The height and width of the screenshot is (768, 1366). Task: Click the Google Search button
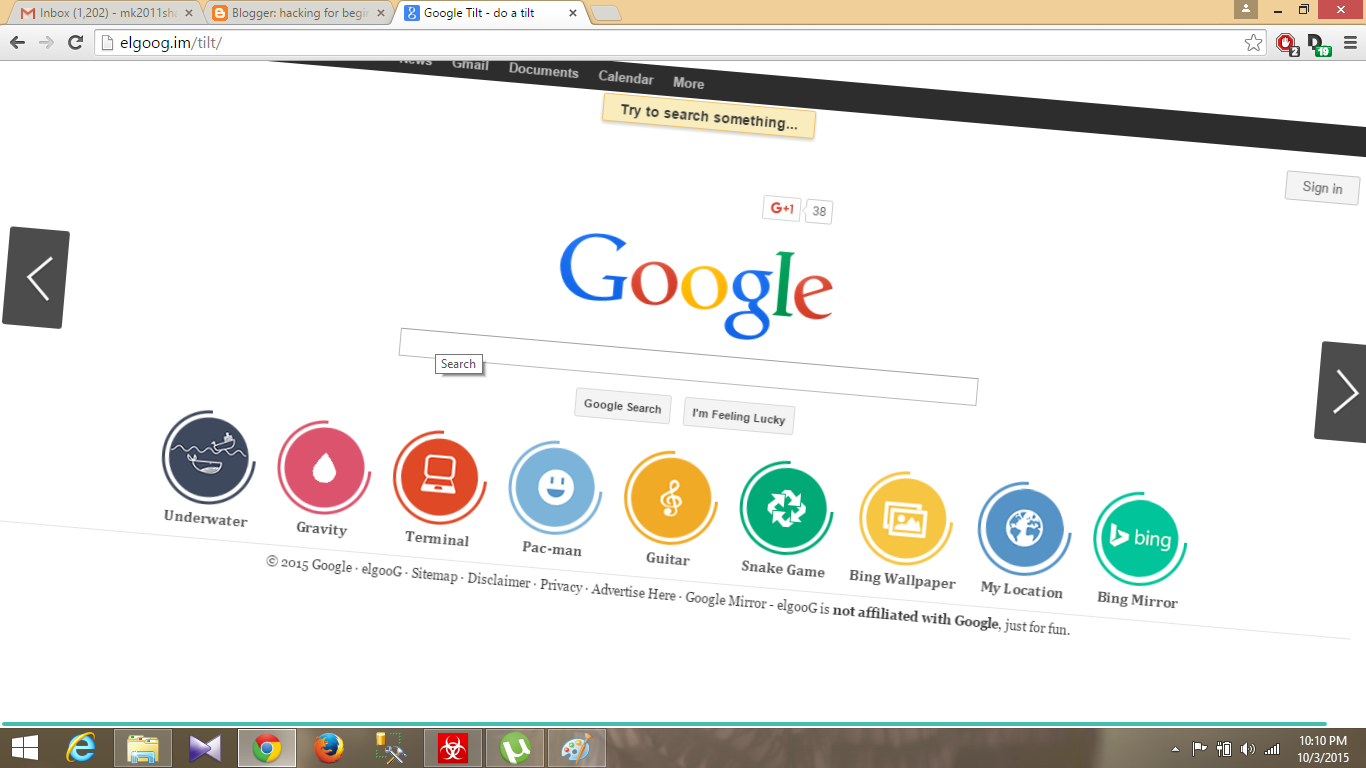click(x=623, y=406)
